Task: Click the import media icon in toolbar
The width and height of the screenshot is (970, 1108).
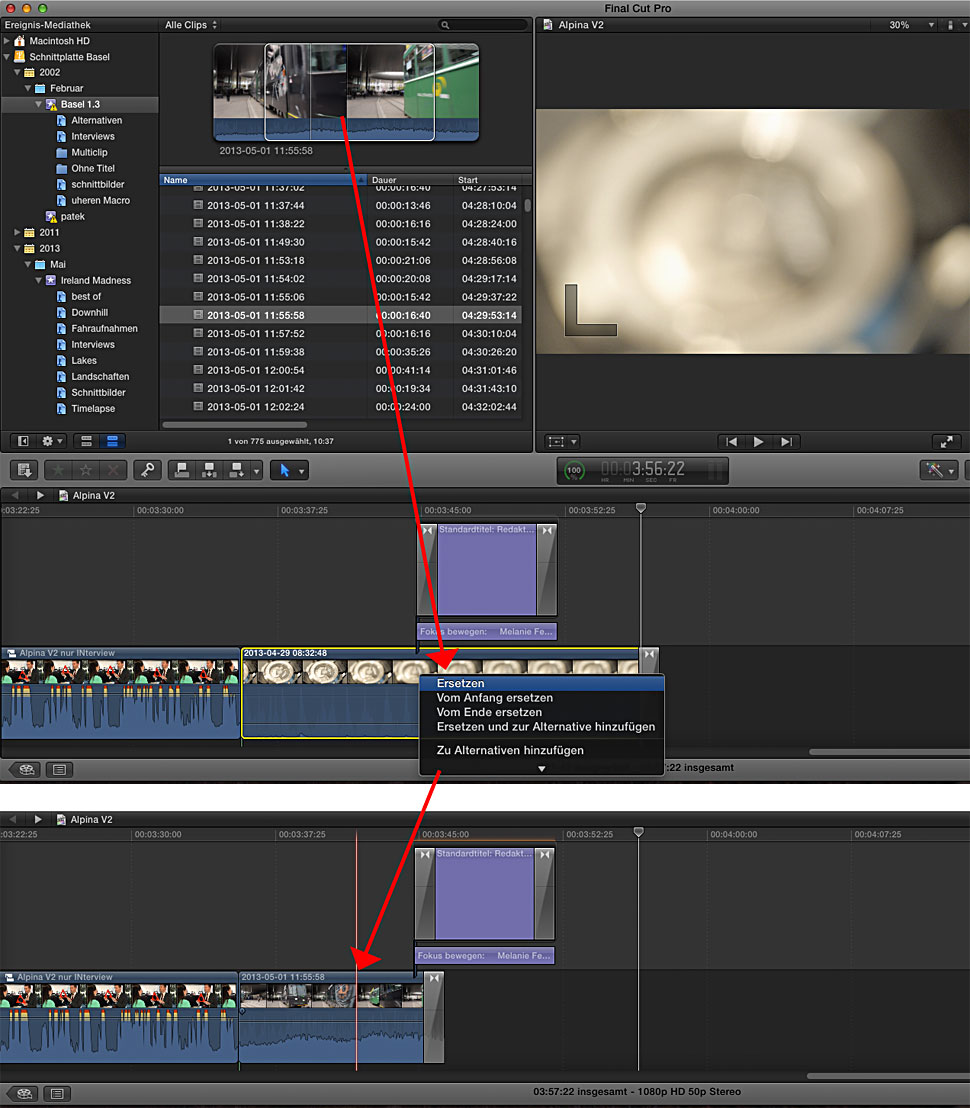Action: (x=25, y=470)
